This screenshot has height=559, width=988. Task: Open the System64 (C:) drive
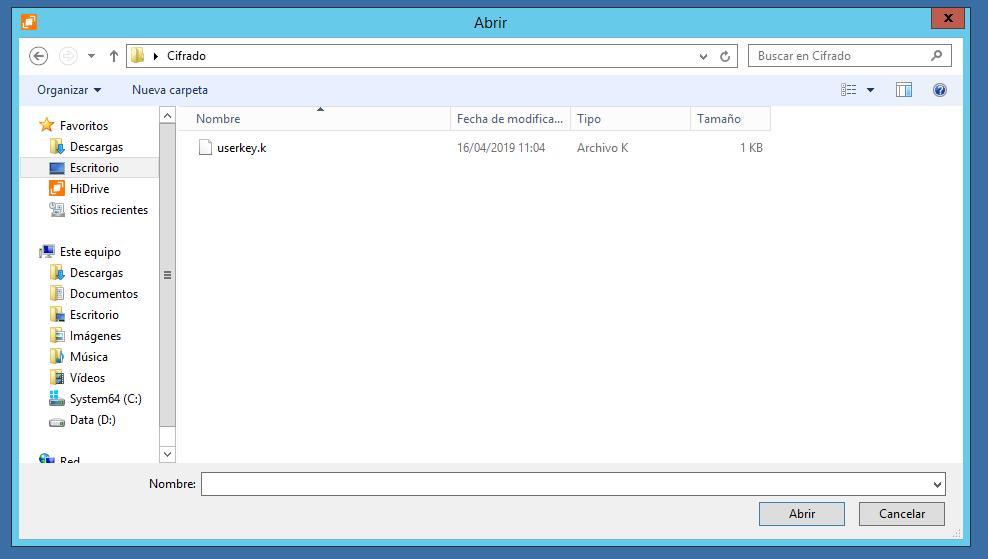(106, 398)
